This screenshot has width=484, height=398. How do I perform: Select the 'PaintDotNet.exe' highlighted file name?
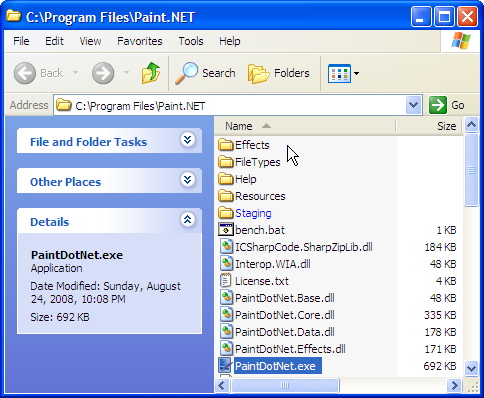click(x=278, y=366)
